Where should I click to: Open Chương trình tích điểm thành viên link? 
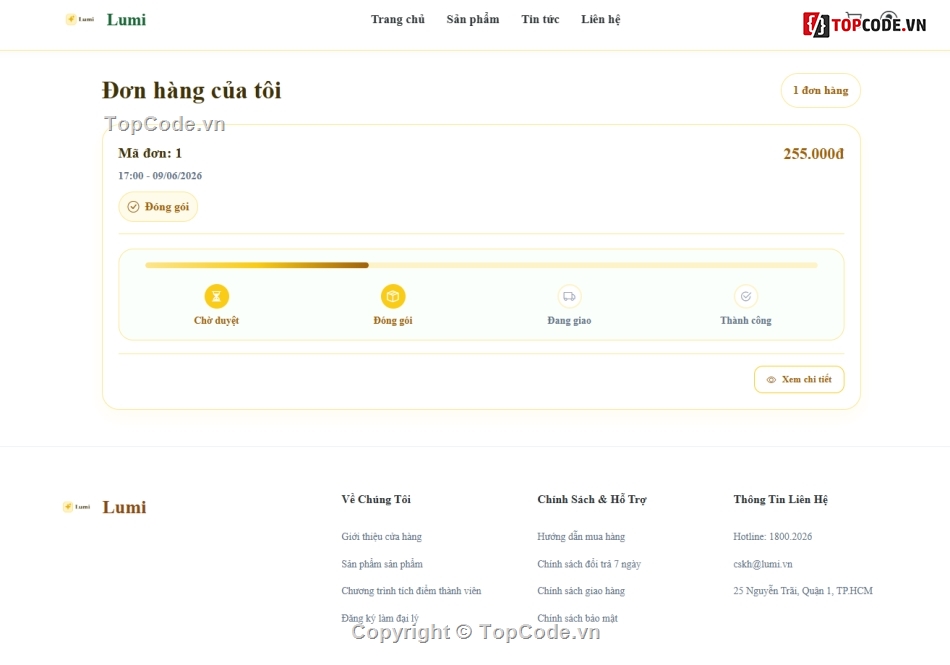click(411, 591)
